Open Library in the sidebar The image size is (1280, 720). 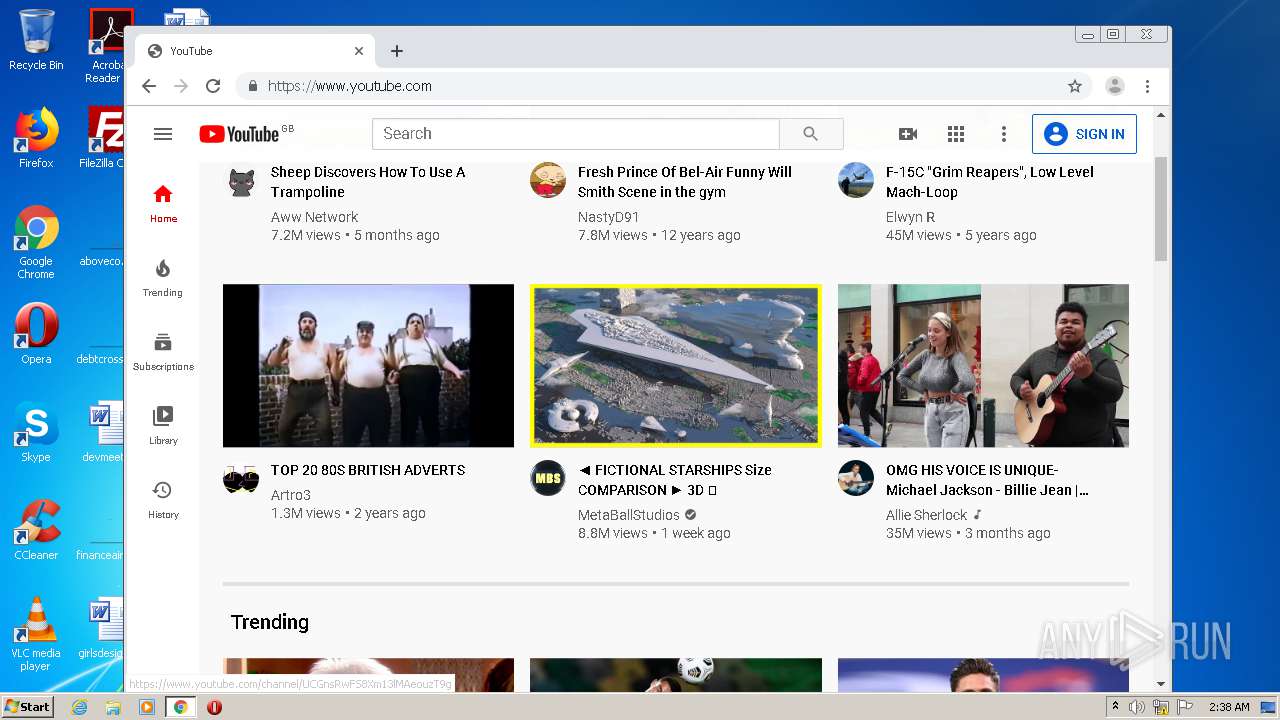click(163, 426)
